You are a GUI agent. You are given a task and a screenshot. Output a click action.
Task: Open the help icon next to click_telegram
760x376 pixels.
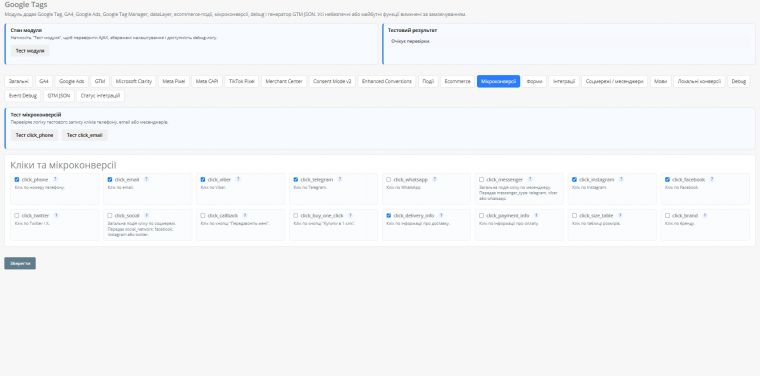coord(340,179)
